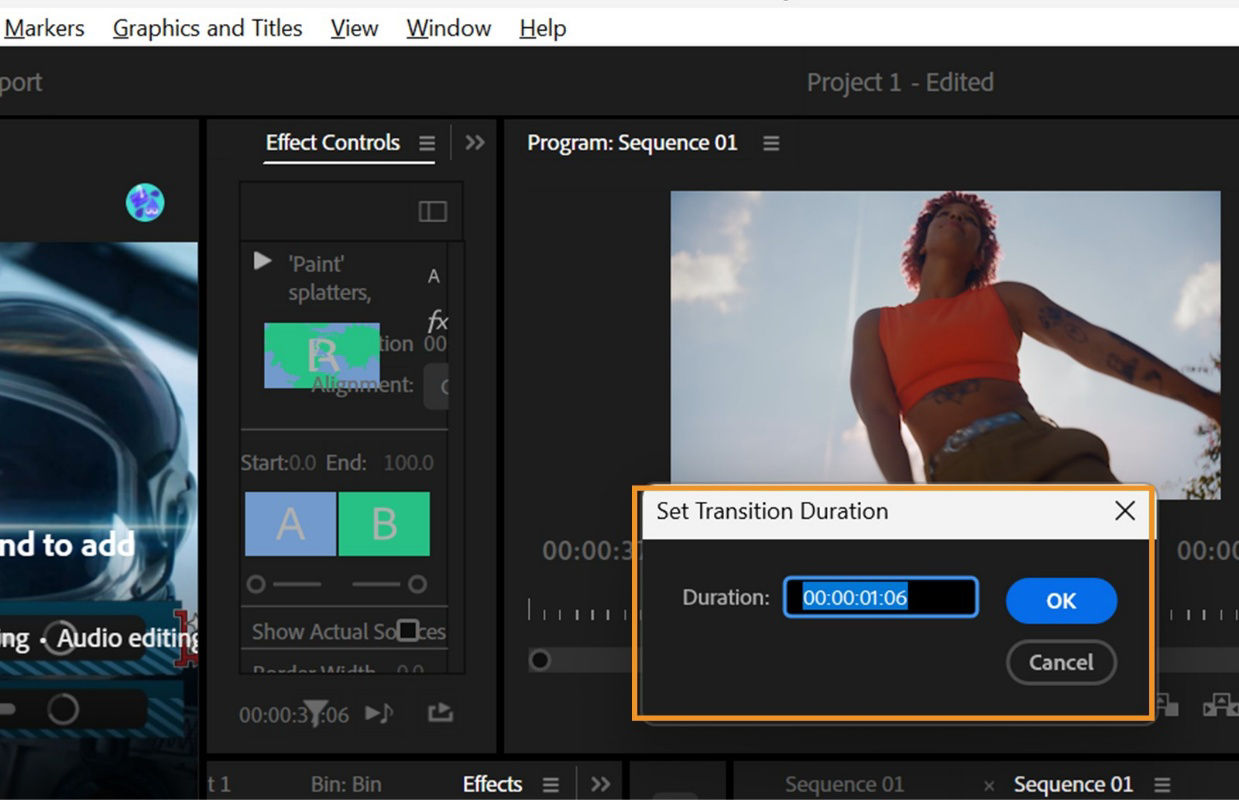Expand hidden panels with the chevron beside Effect Controls

pyautogui.click(x=475, y=142)
